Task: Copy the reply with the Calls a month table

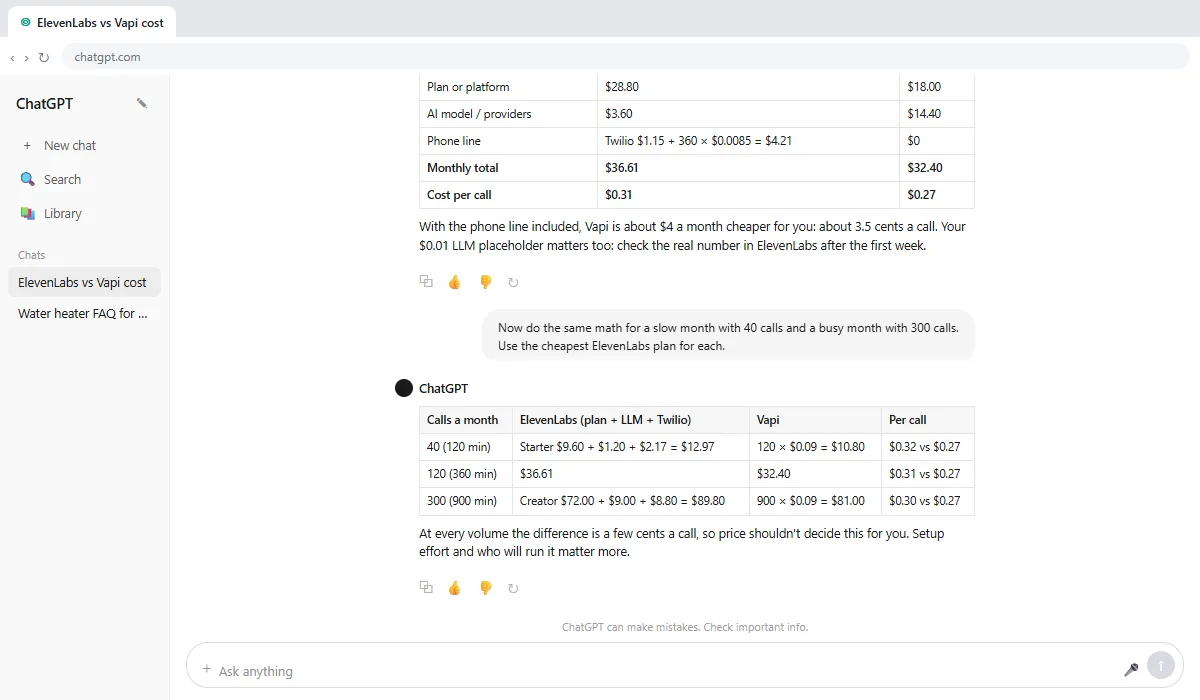Action: coord(426,588)
